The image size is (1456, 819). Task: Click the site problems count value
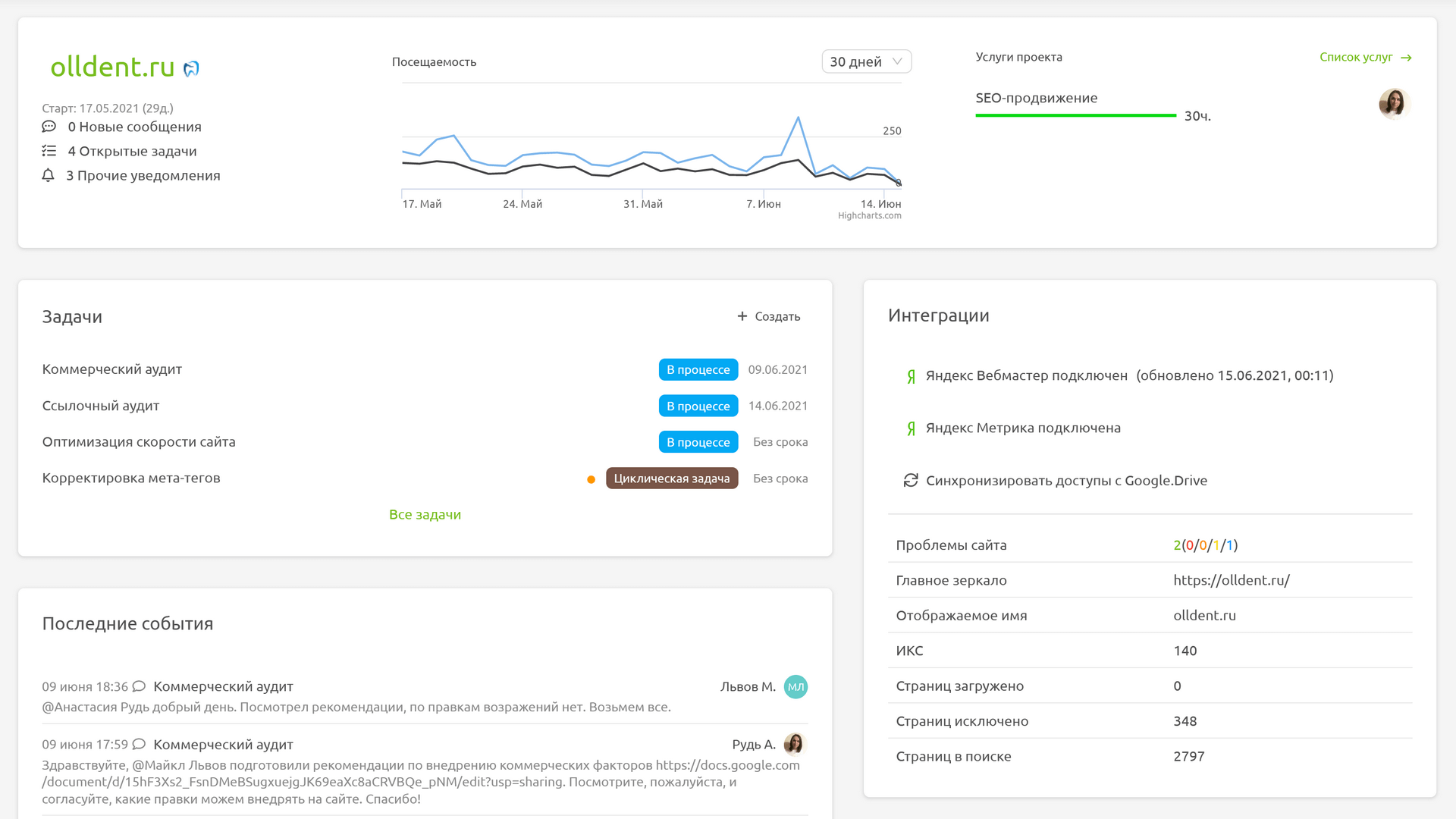[x=1205, y=545]
